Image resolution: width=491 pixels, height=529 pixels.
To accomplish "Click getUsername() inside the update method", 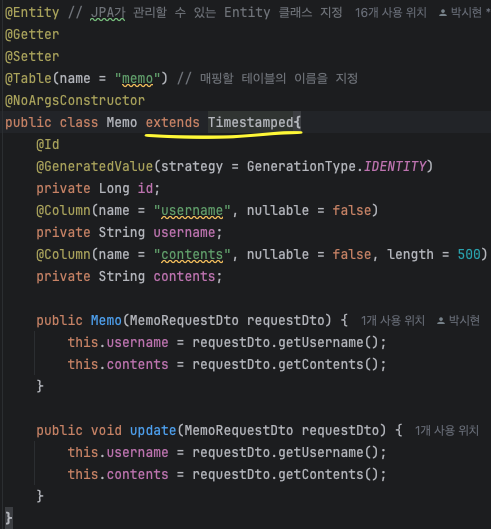I will (x=328, y=452).
